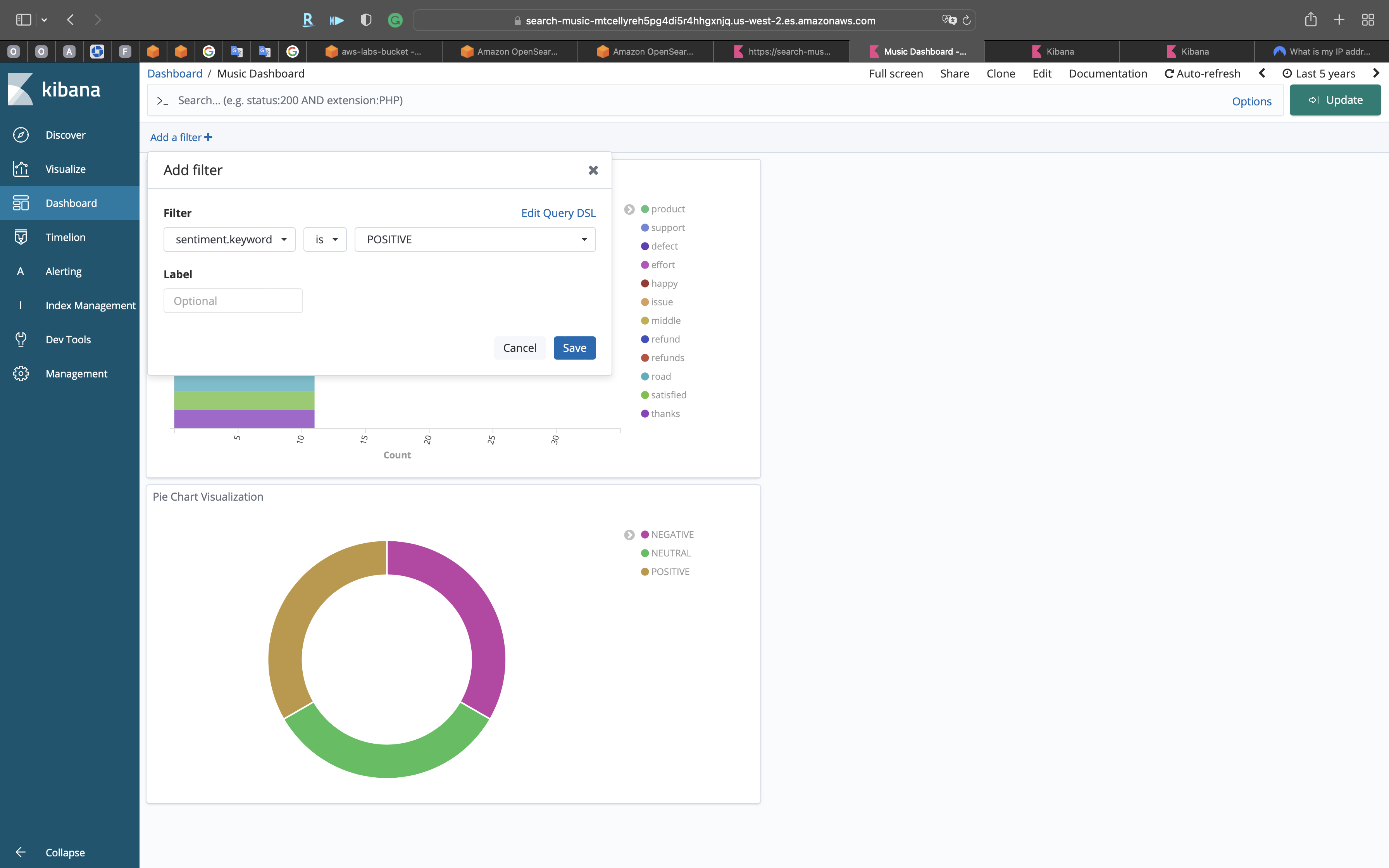Image resolution: width=1389 pixels, height=868 pixels.
Task: Open the sentiment.keyword field dropdown
Action: point(229,239)
